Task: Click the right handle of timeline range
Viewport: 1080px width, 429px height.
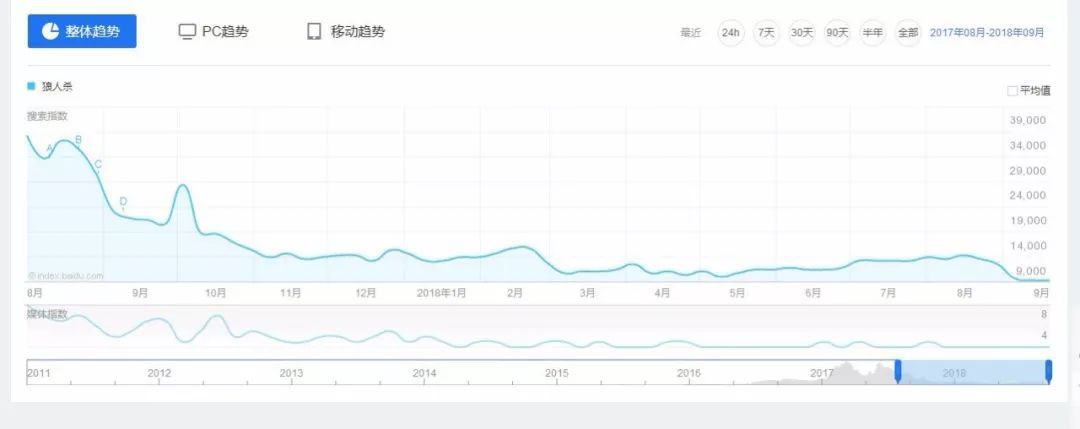Action: pos(1048,370)
